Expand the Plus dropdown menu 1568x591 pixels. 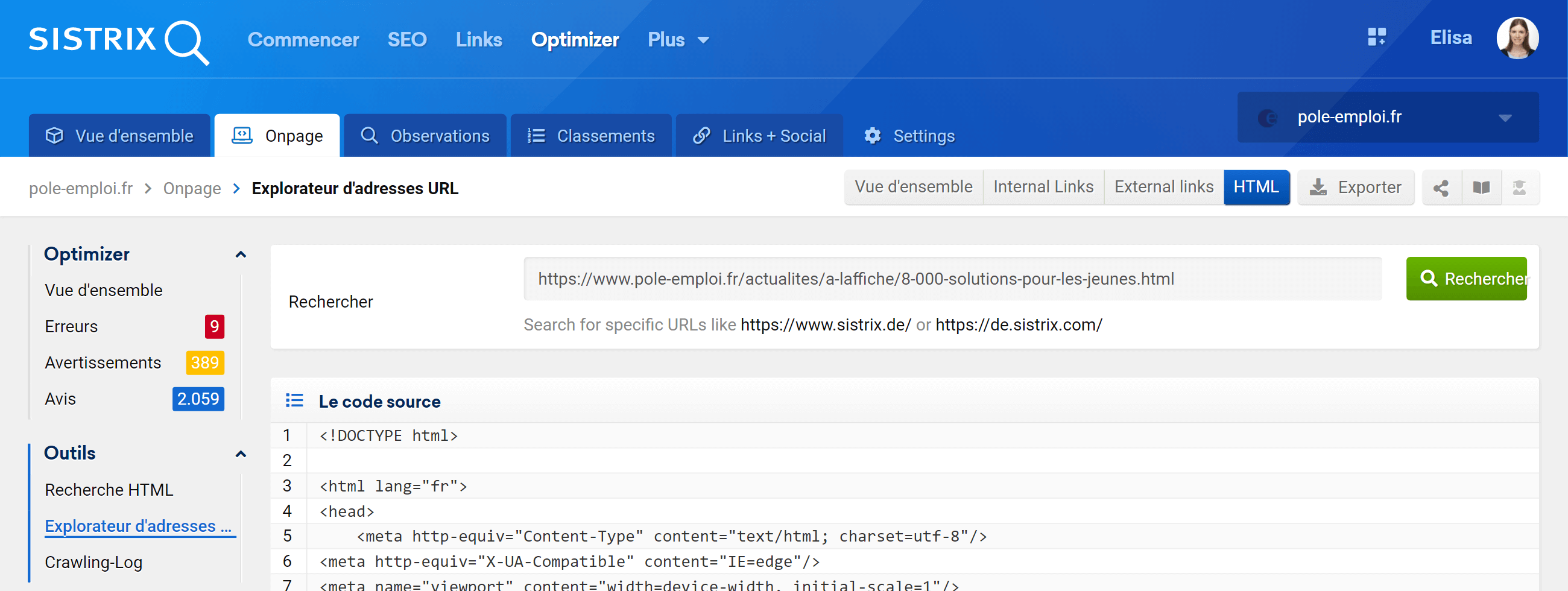(678, 40)
